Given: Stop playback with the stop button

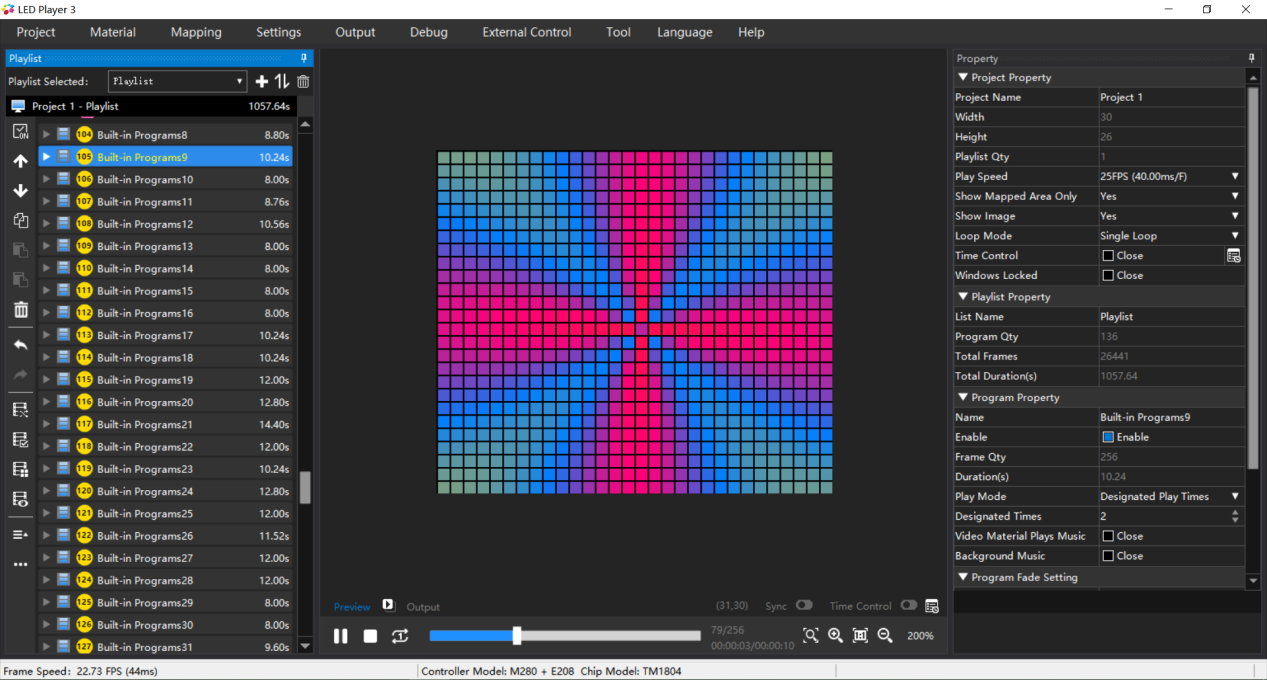Looking at the screenshot, I should point(370,636).
